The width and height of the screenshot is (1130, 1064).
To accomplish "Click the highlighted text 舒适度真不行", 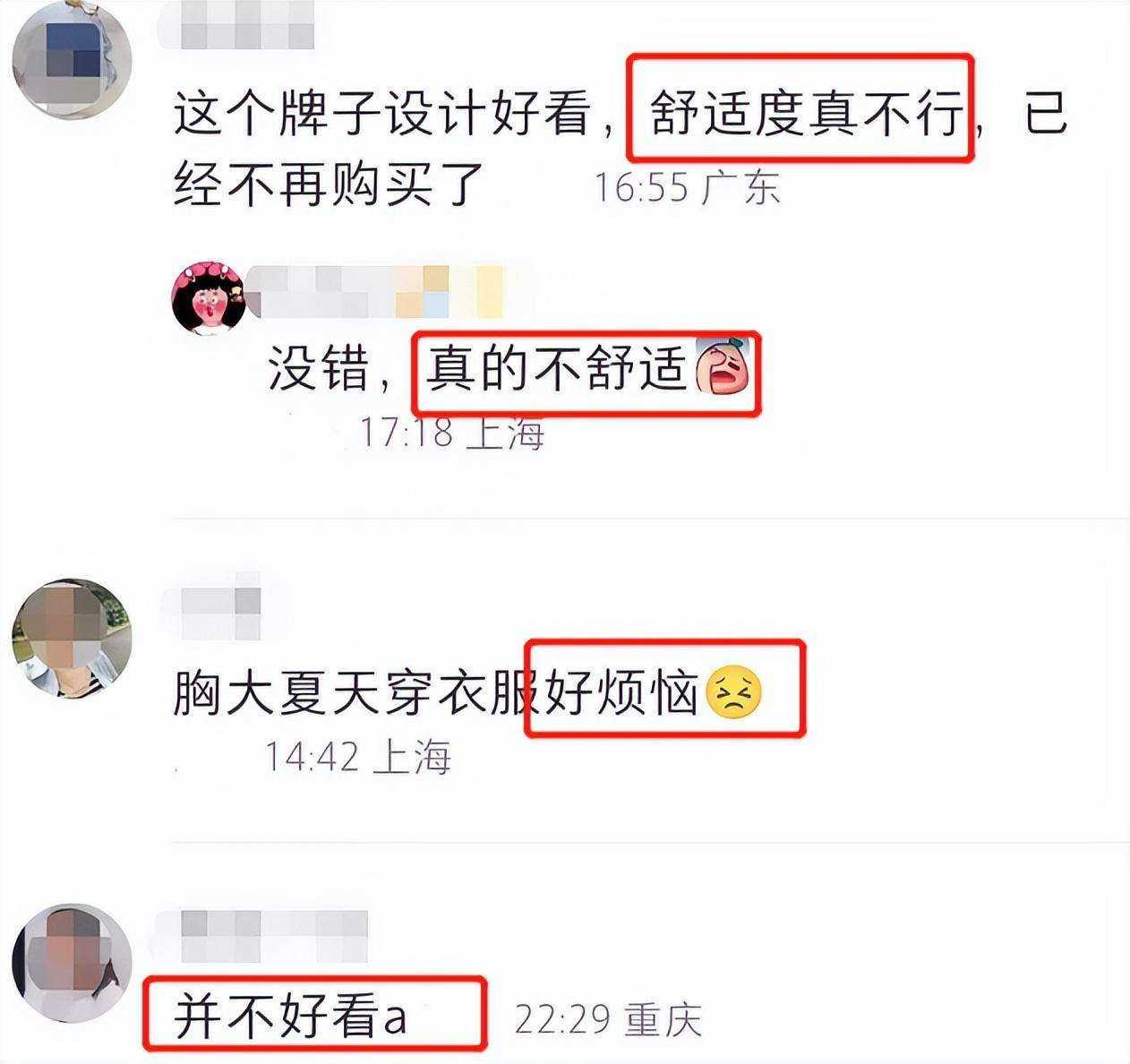I will tap(806, 114).
